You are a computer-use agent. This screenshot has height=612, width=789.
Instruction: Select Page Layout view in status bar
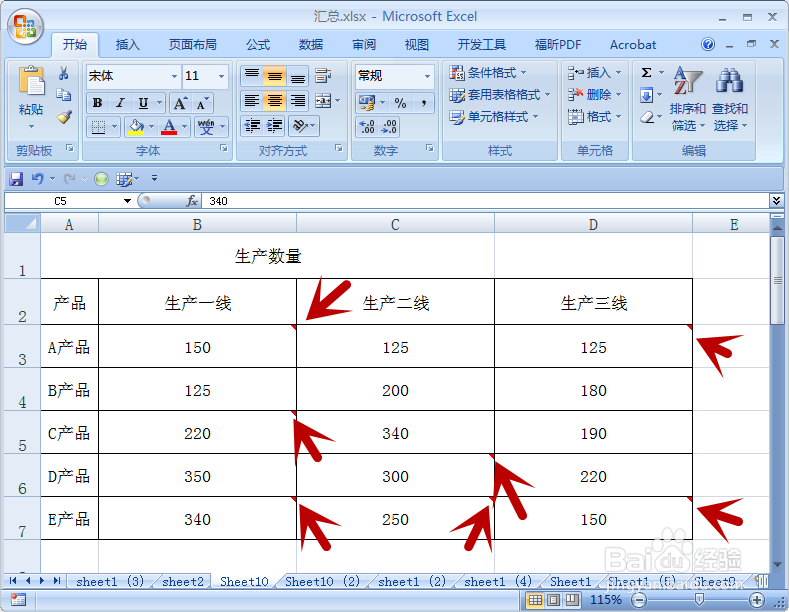tap(554, 600)
